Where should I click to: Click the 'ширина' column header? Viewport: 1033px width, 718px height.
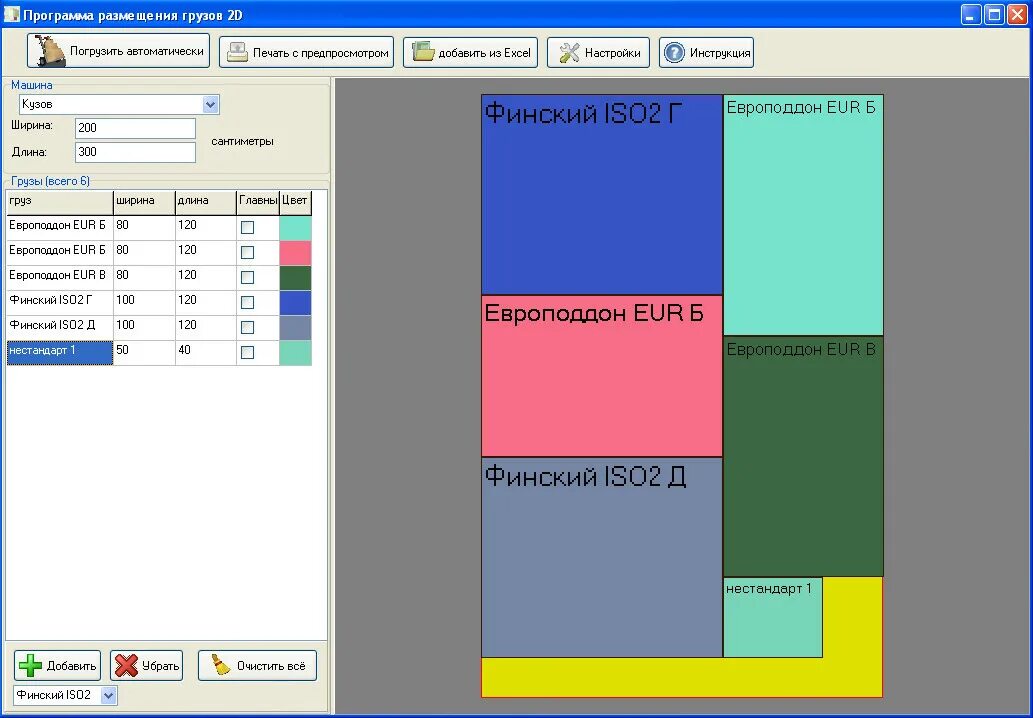(x=144, y=202)
